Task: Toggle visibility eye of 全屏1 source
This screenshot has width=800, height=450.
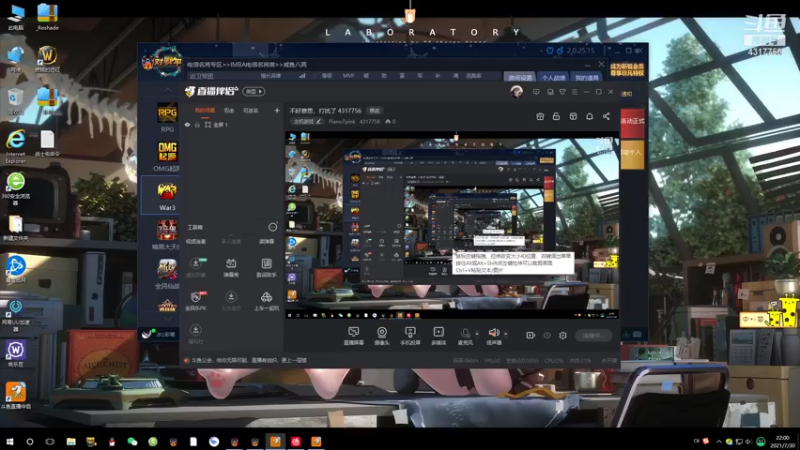Action: point(187,124)
